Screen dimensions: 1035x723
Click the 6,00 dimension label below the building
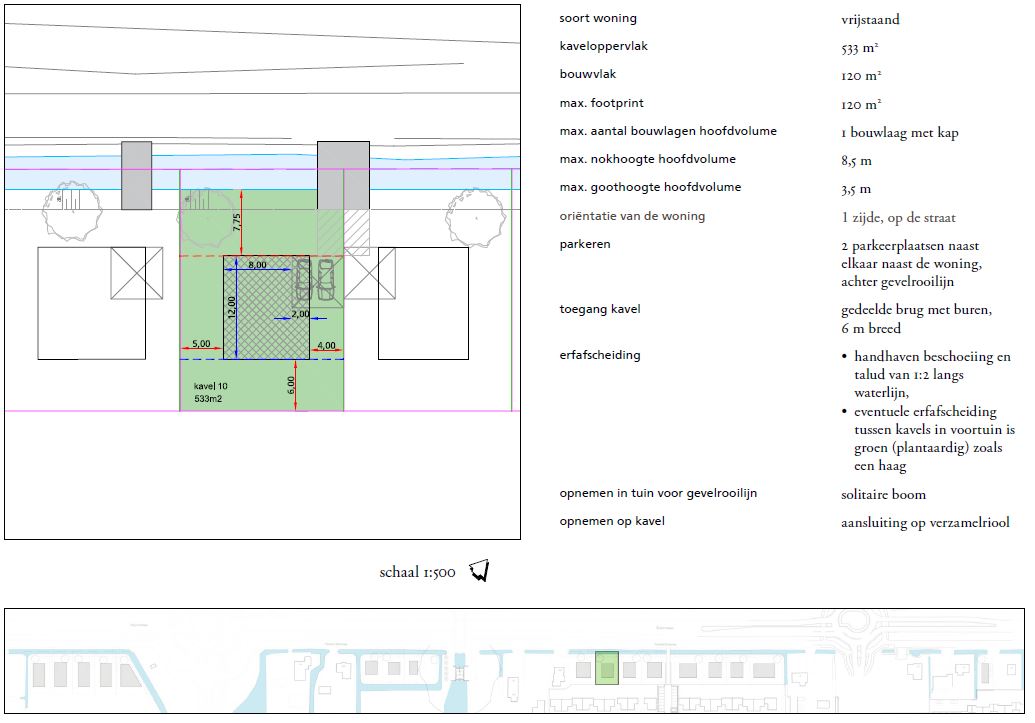click(291, 384)
